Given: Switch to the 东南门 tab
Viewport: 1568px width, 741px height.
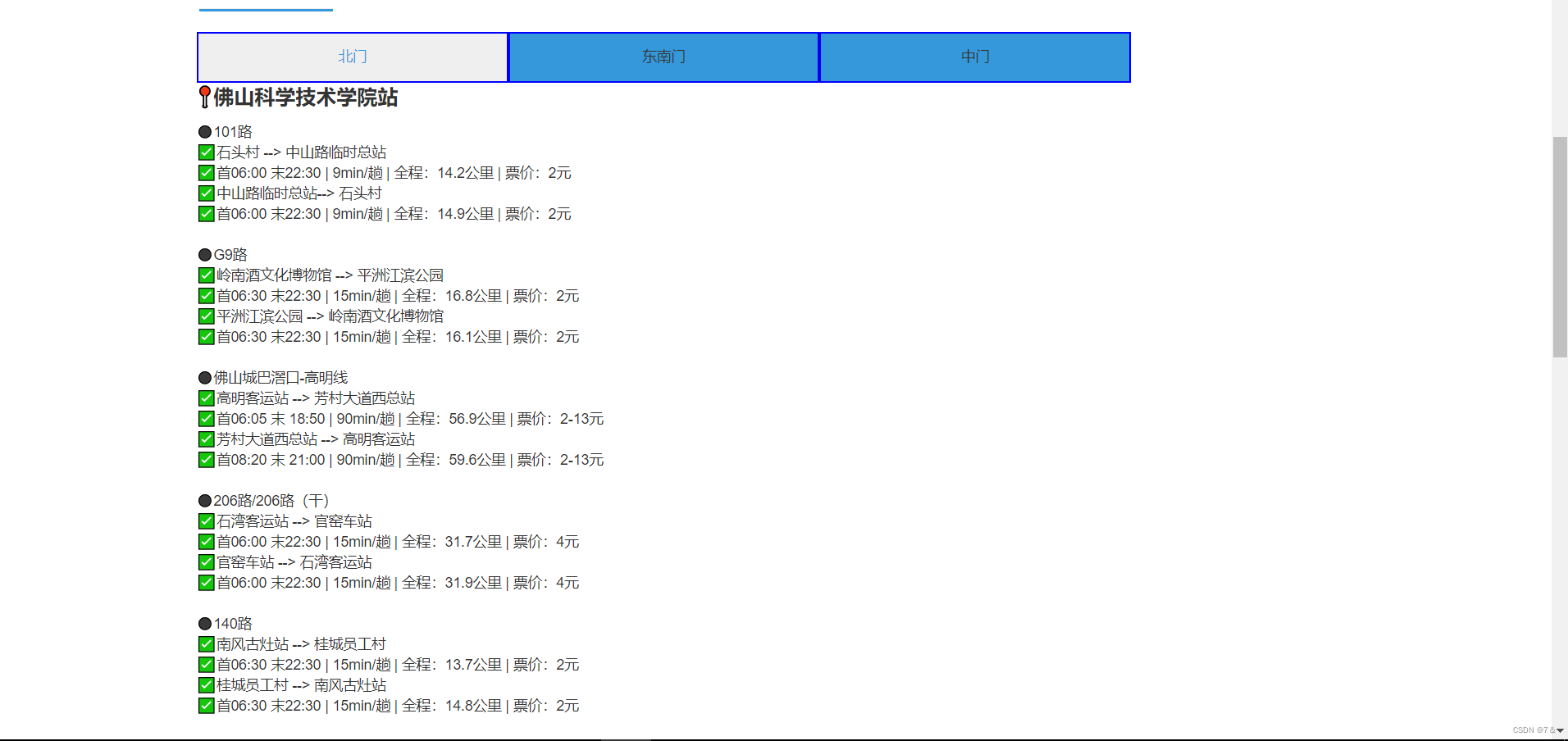Looking at the screenshot, I should (664, 57).
